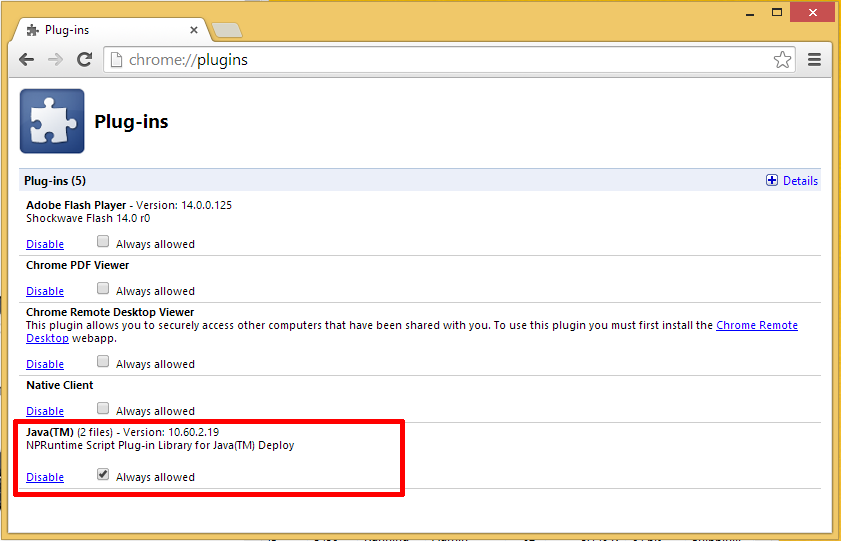This screenshot has height=541, width=841.
Task: Focus the chrome://plugins address bar
Action: (x=449, y=60)
